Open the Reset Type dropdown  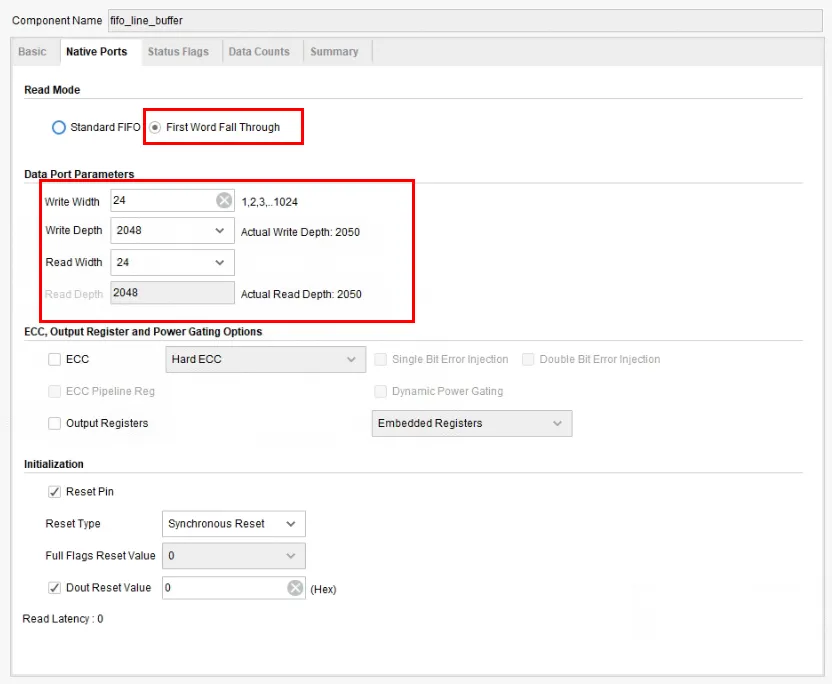click(233, 524)
